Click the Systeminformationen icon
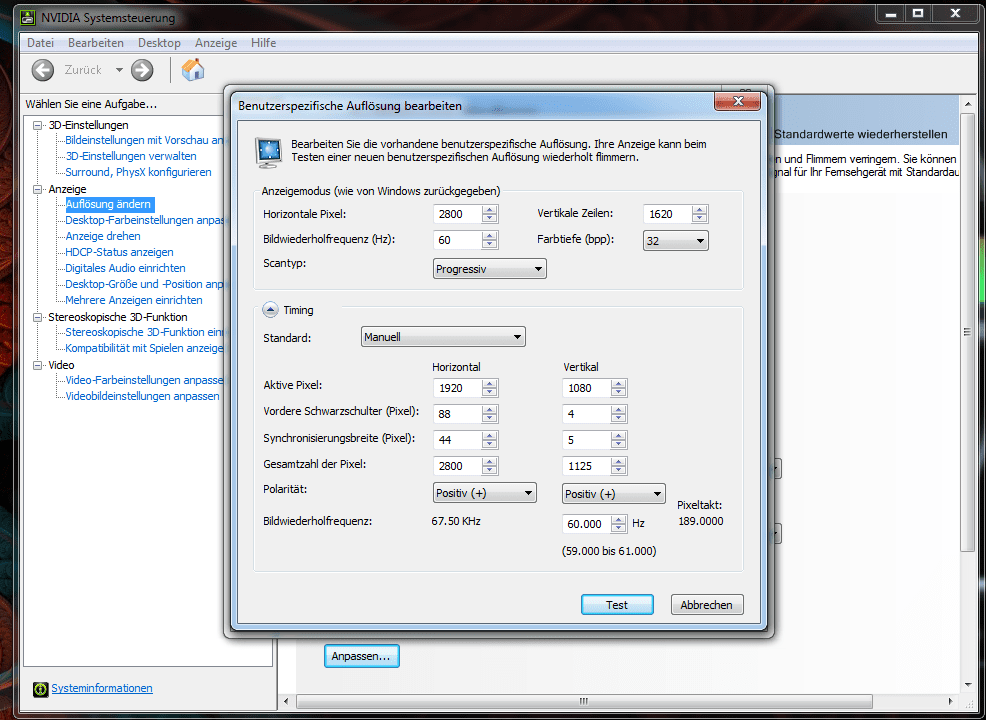986x720 pixels. 40,689
